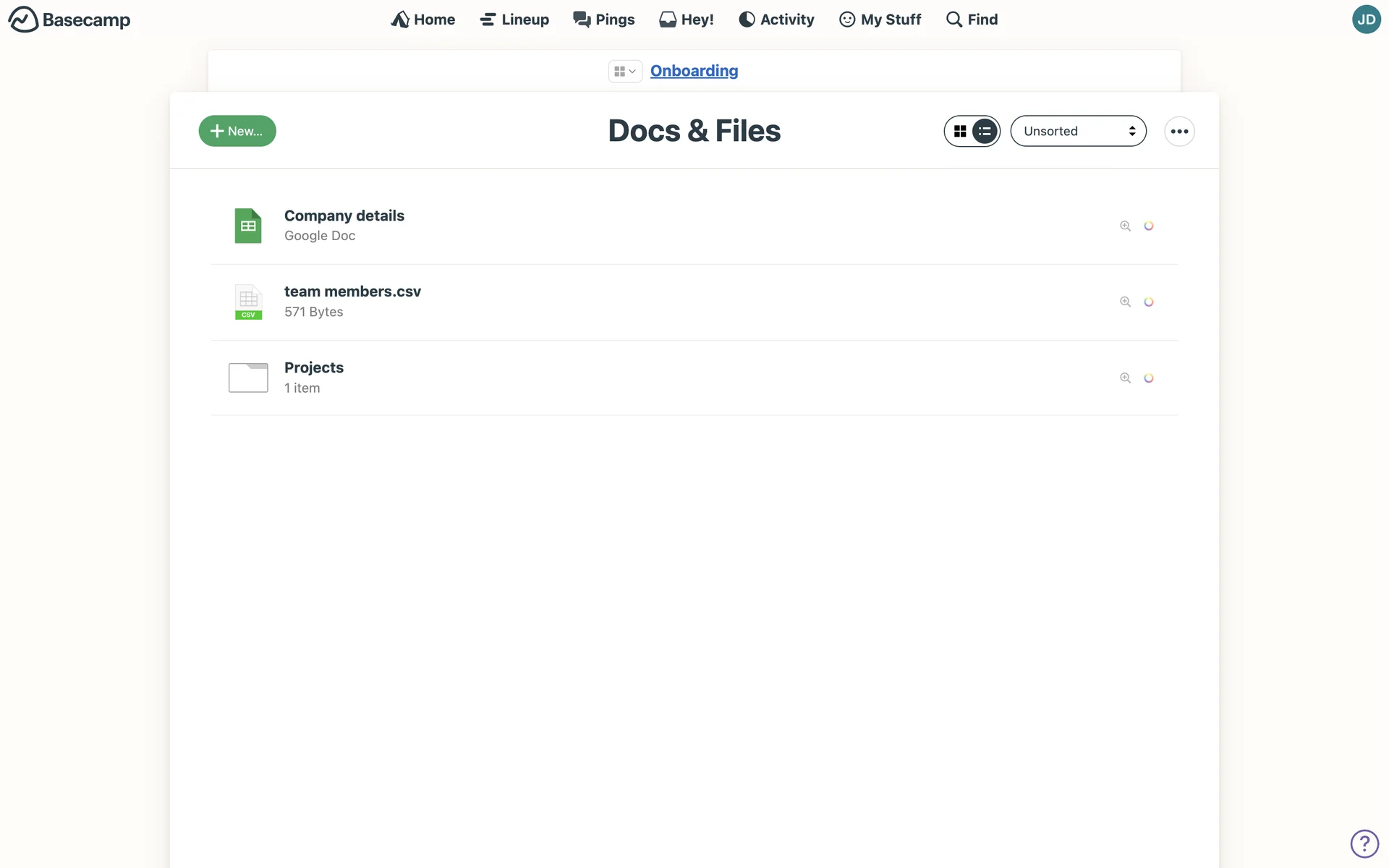
Task: Expand the project tools grid dropdown
Action: click(624, 71)
